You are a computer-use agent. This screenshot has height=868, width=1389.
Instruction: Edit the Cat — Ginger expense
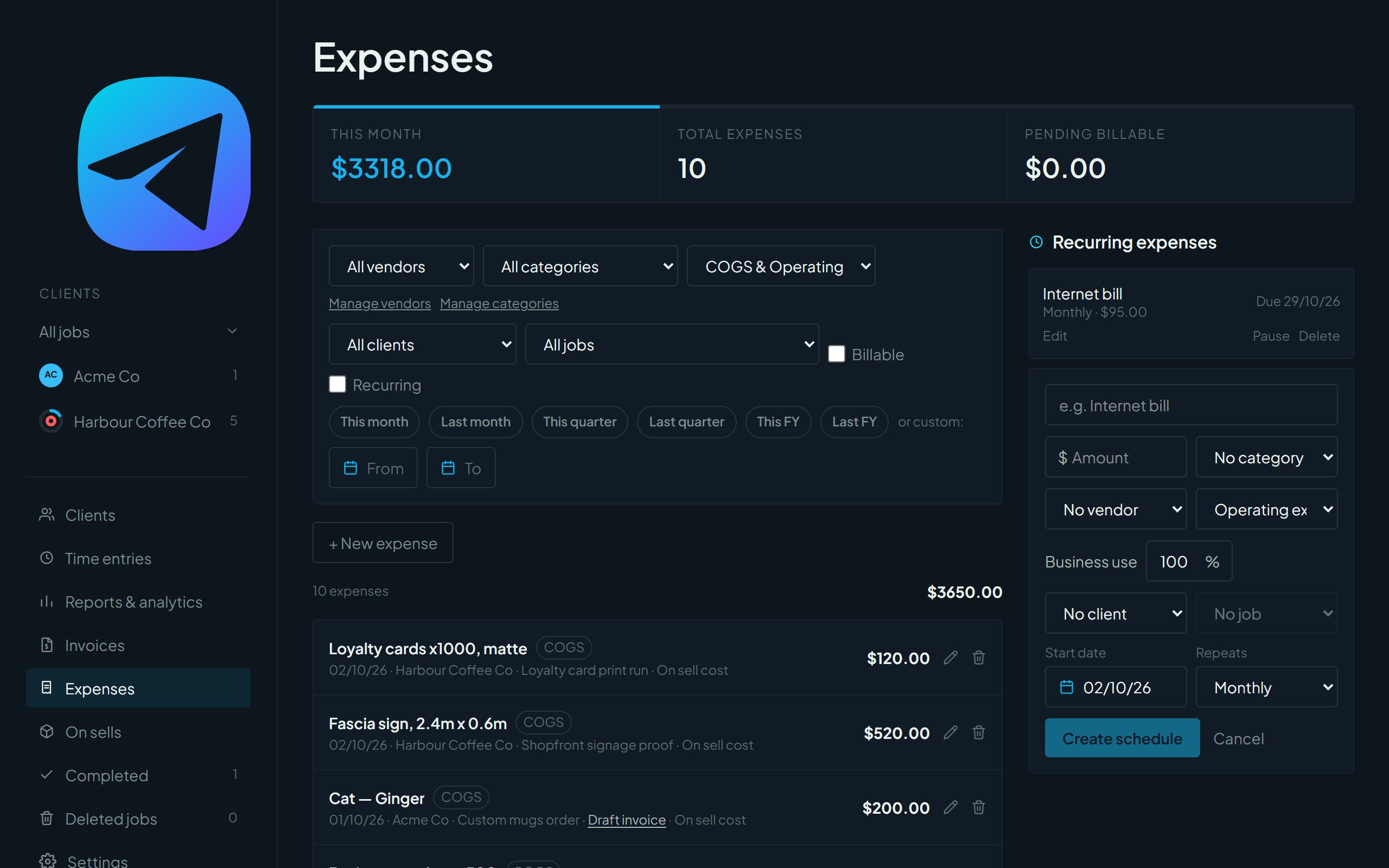coord(951,807)
